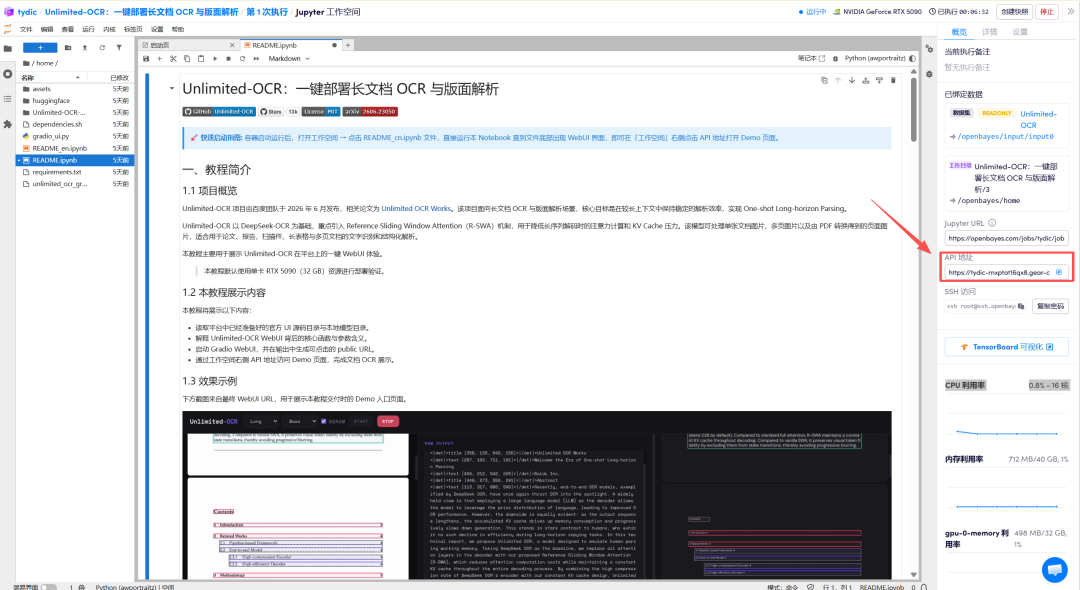Close the launcher (启动页) tab
1080x590 pixels.
point(232,45)
